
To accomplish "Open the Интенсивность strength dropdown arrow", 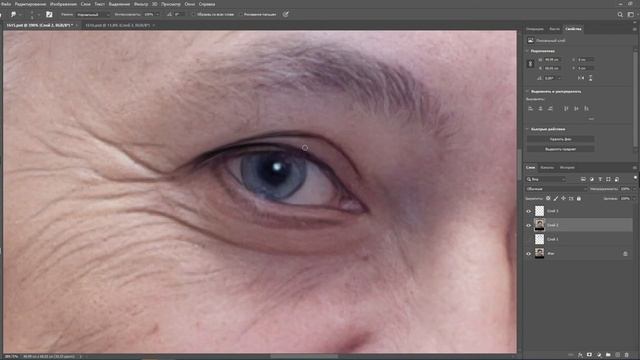I will click(x=157, y=14).
